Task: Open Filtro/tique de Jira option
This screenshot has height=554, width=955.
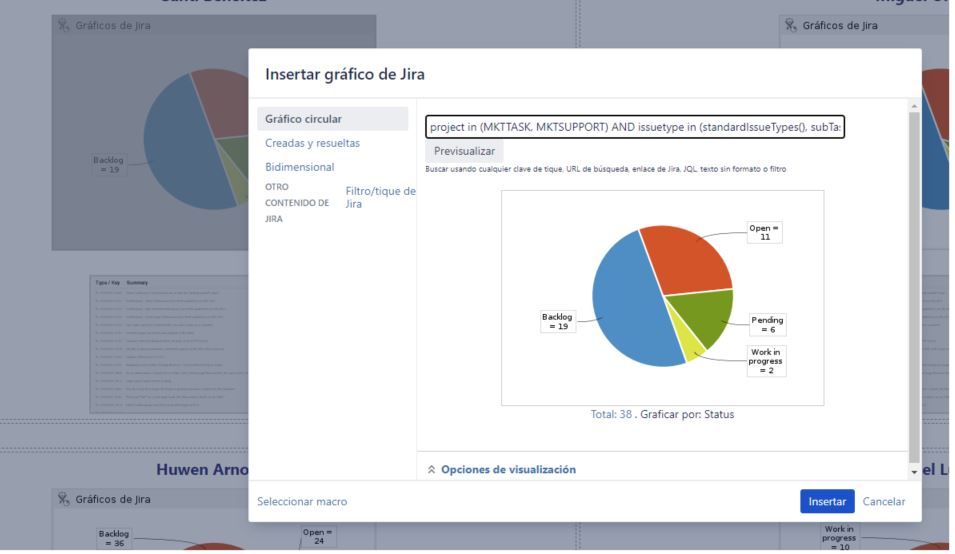Action: pos(380,197)
